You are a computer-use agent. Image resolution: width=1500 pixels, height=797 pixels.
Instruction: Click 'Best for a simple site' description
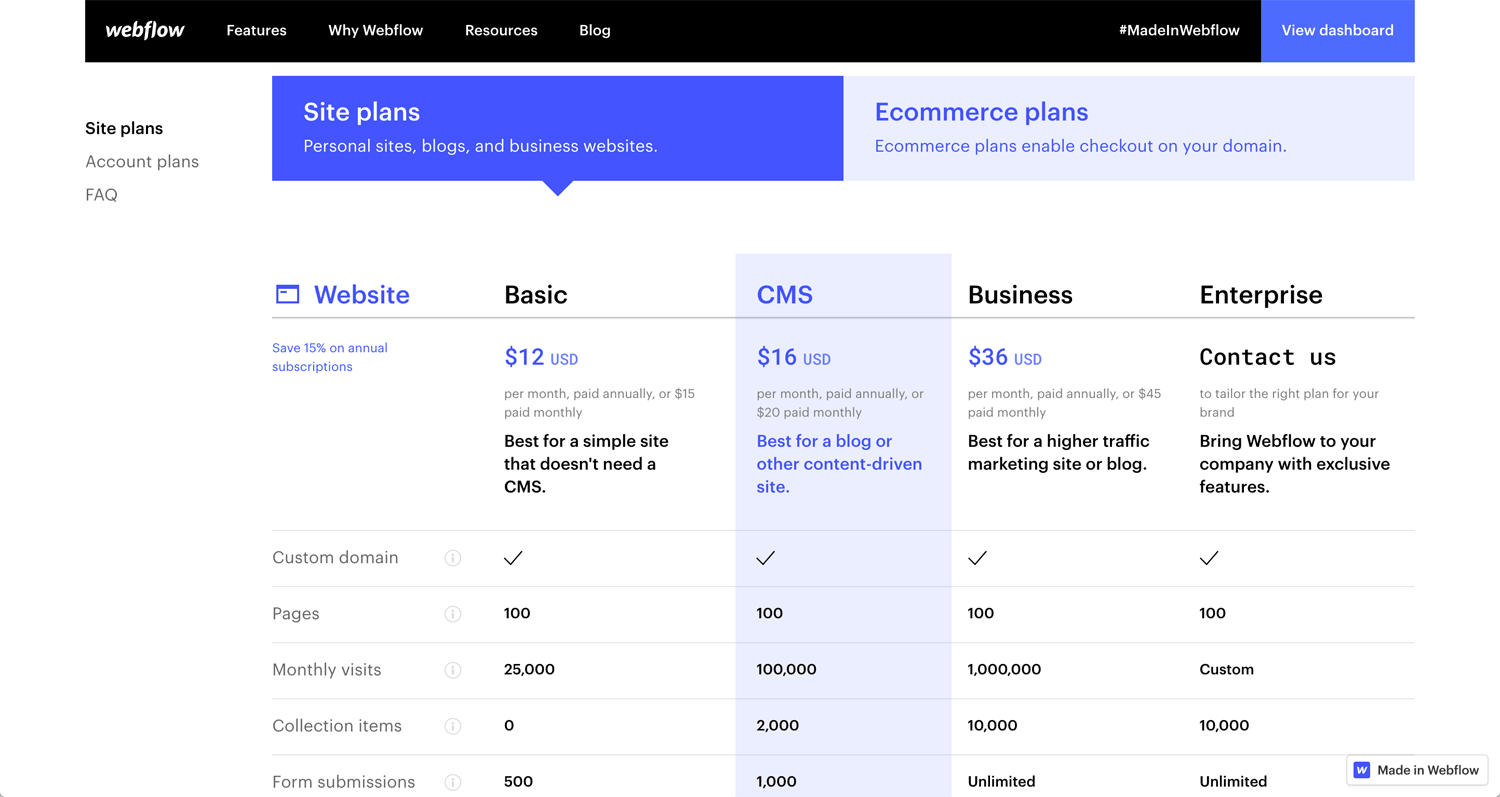(x=586, y=464)
